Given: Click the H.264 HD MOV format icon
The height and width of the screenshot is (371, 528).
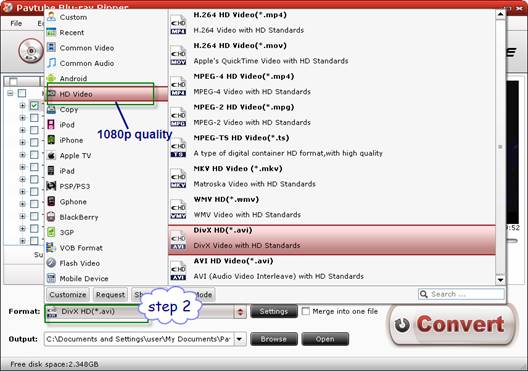Looking at the screenshot, I should (x=178, y=55).
